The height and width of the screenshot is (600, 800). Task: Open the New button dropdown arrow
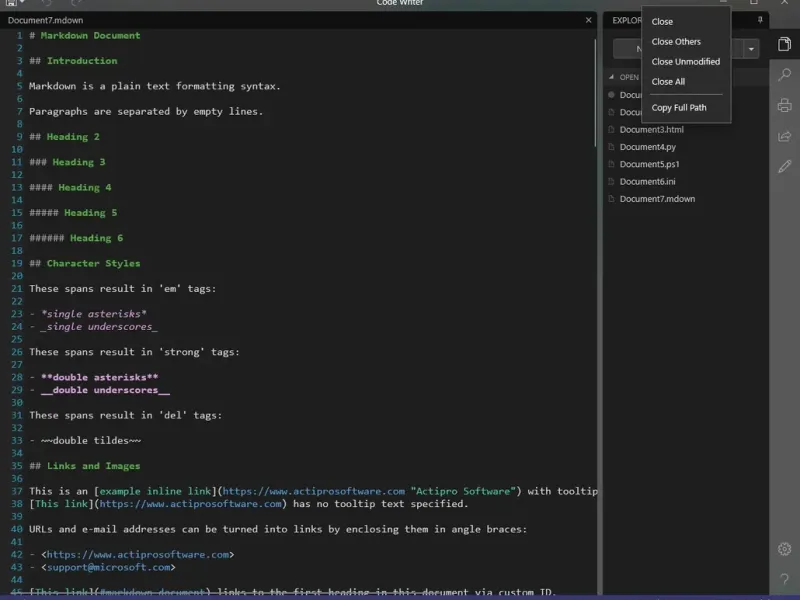tap(751, 49)
